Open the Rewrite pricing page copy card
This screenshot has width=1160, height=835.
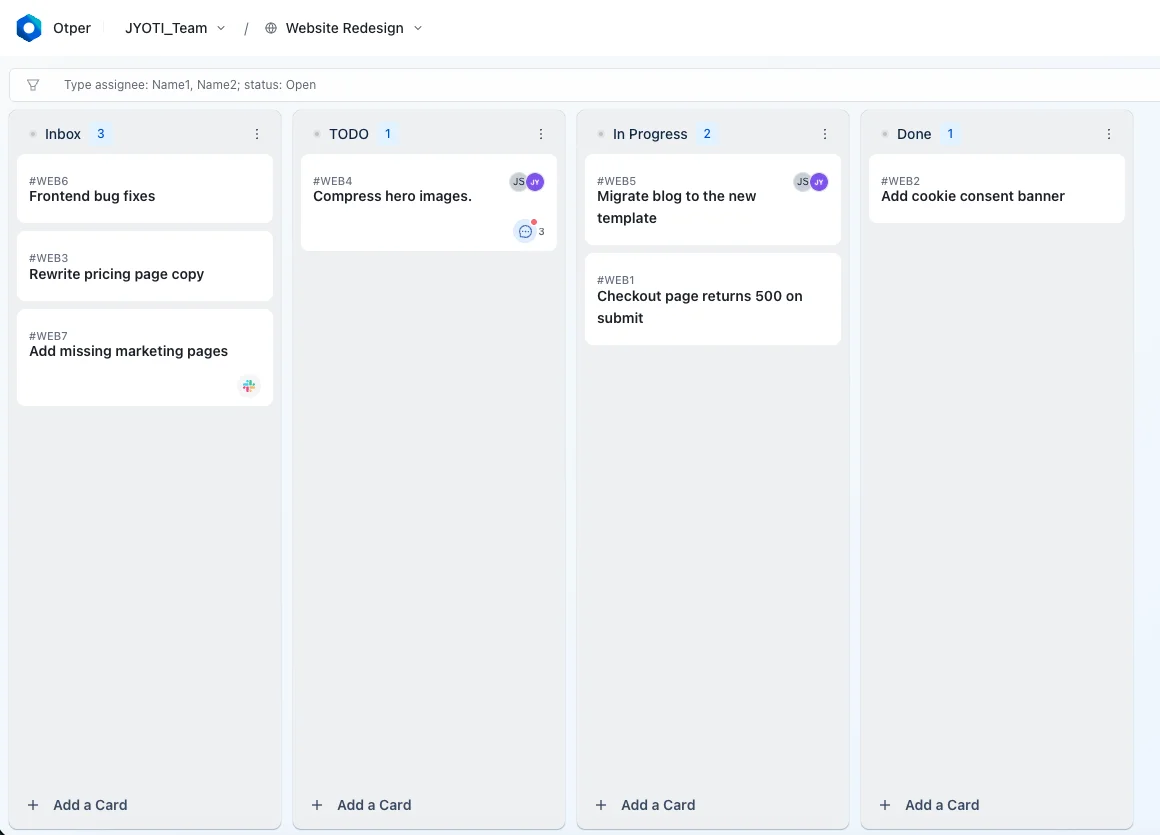(145, 266)
